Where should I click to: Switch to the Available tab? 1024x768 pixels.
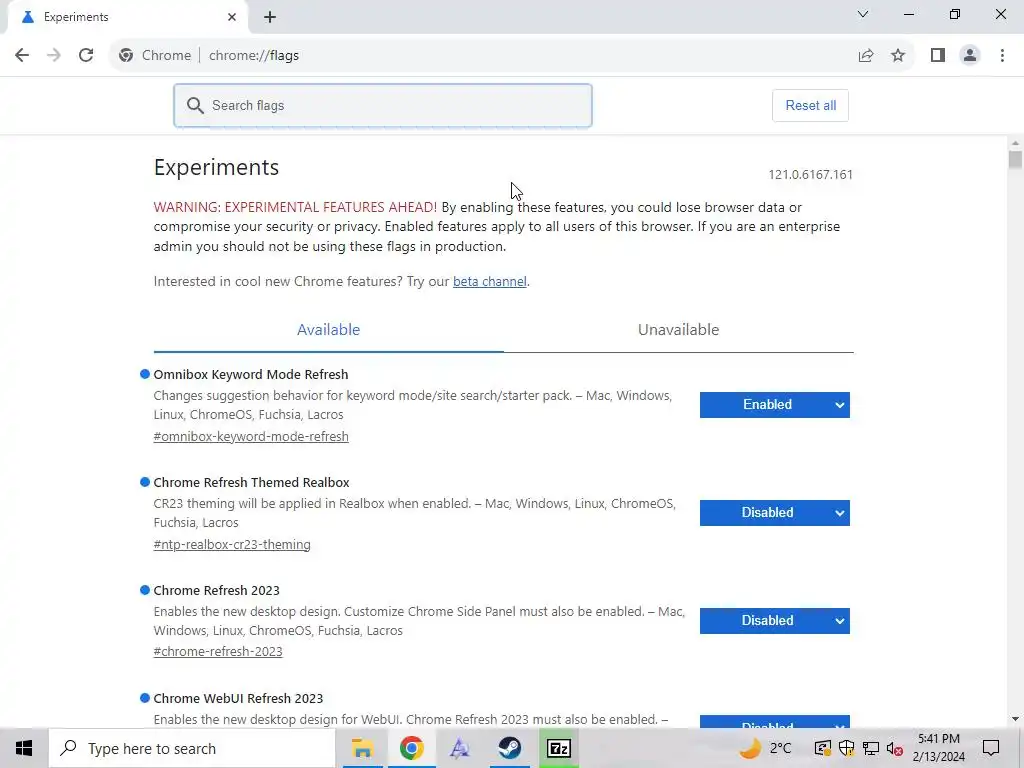[328, 330]
